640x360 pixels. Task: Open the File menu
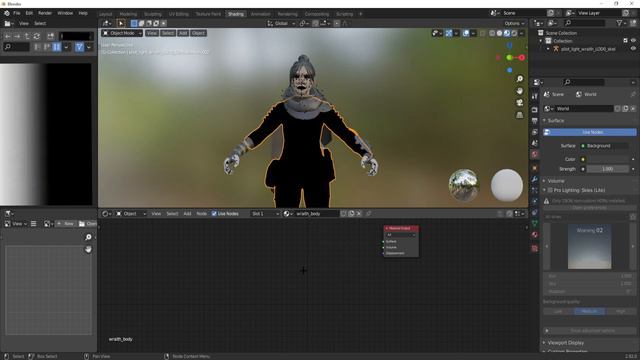16,13
